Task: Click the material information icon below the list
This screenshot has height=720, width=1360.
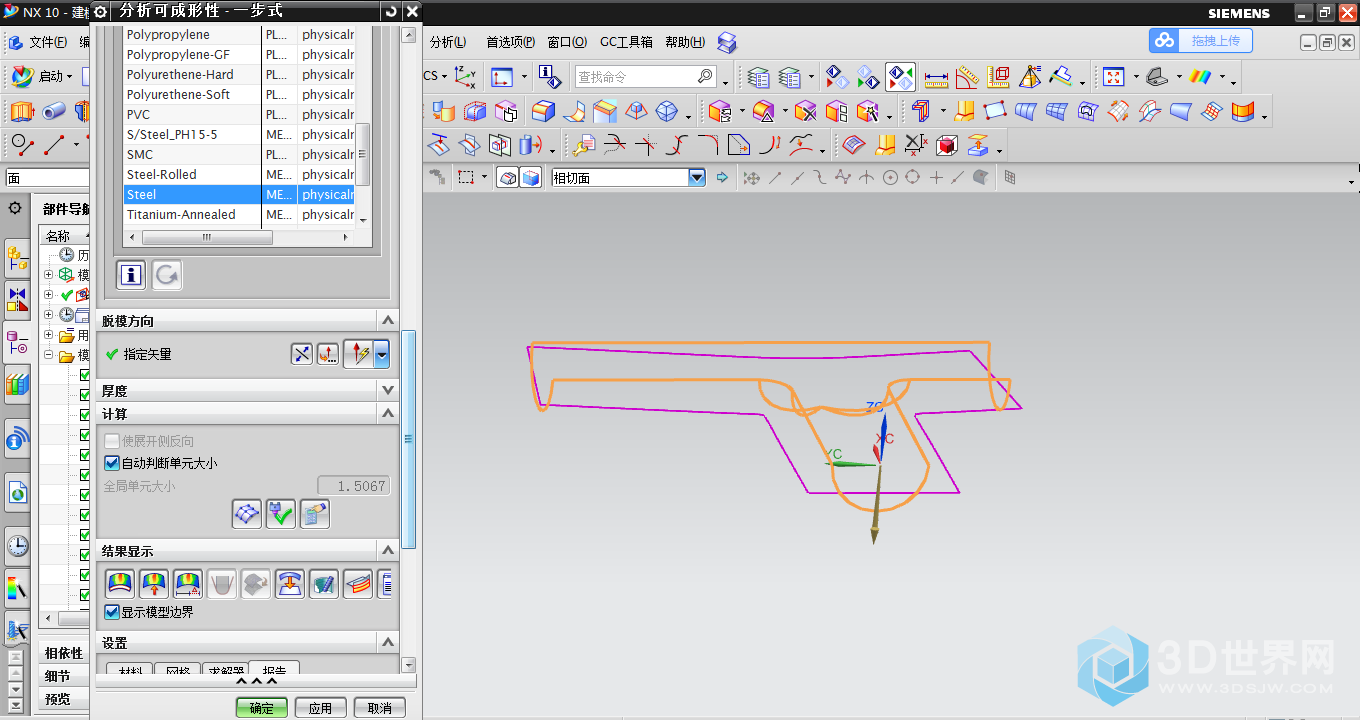Action: tap(131, 275)
